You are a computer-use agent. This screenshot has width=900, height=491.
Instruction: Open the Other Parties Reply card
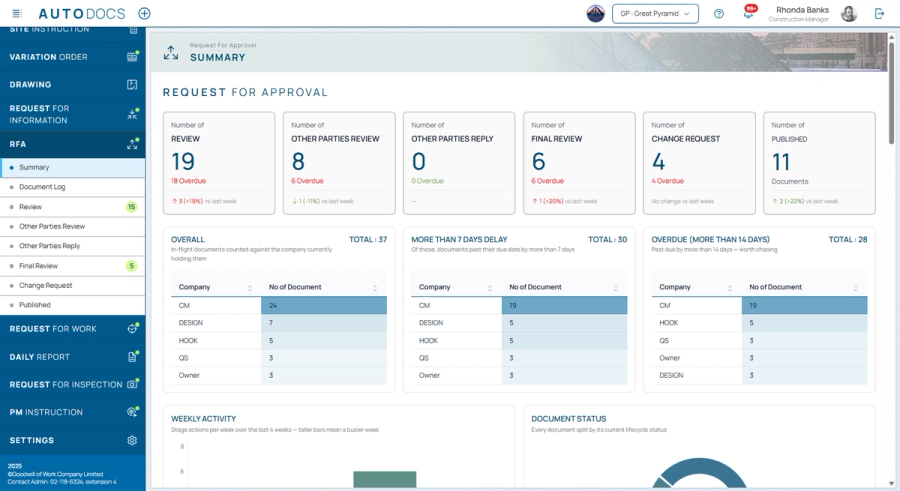459,163
